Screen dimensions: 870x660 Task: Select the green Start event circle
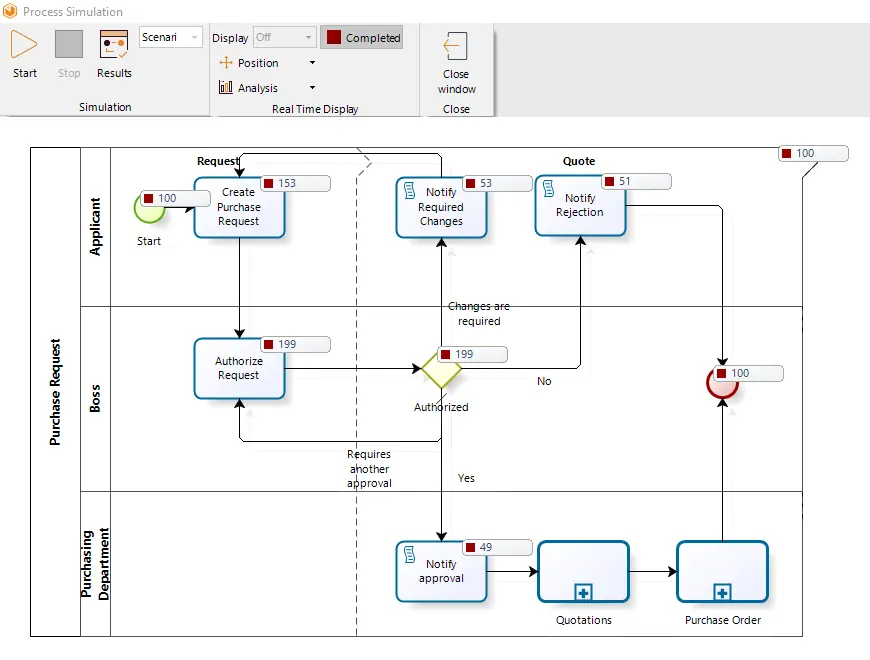coord(149,209)
